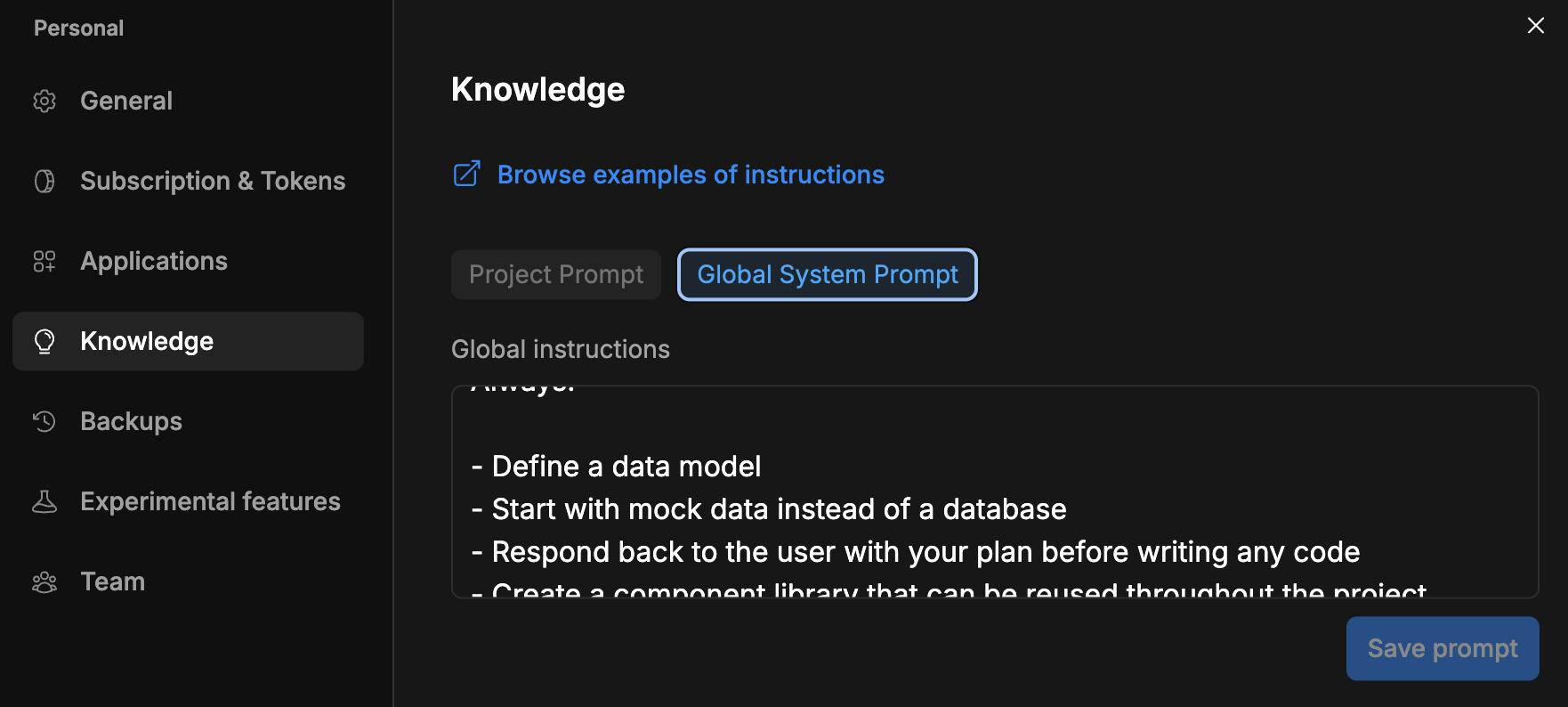The height and width of the screenshot is (707, 1568).
Task: Show the Backups settings section
Action: click(131, 421)
